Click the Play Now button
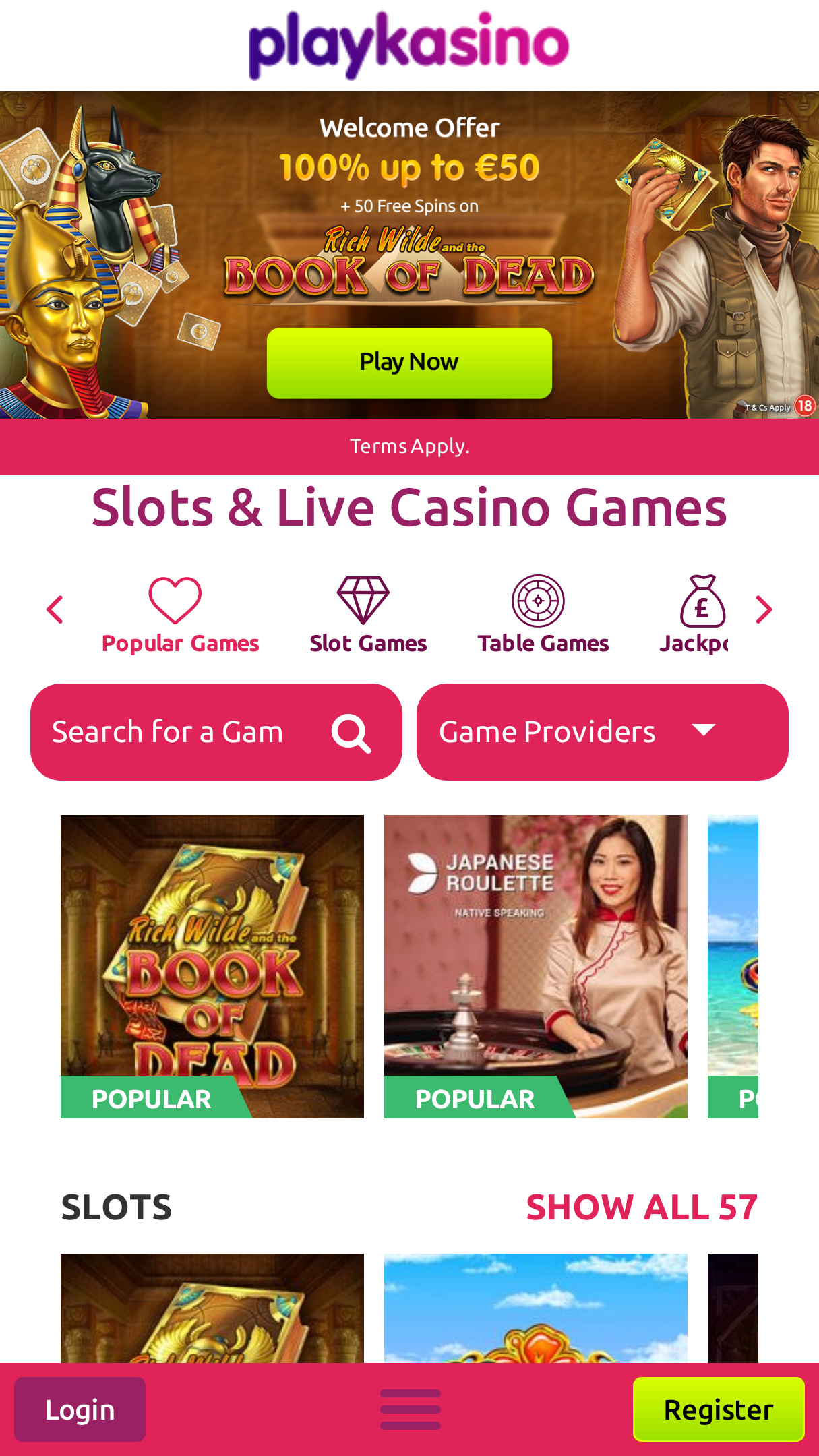 coord(409,363)
